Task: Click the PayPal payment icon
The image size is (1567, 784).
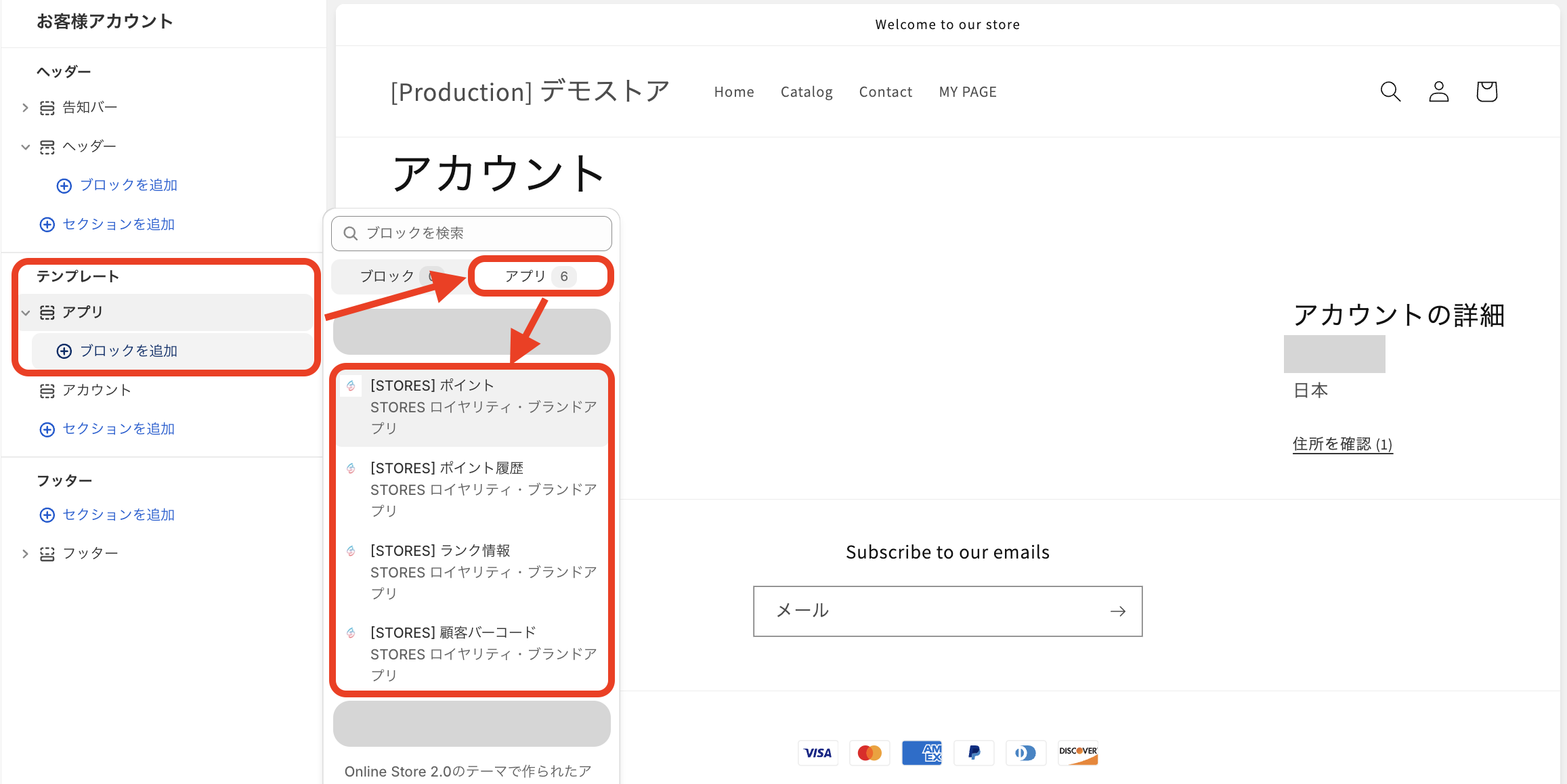Action: 974,753
